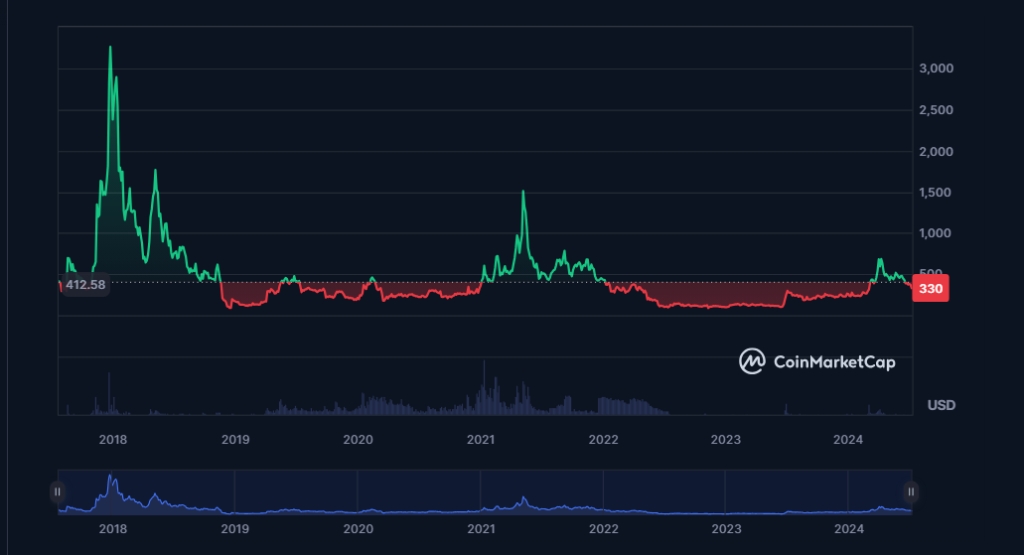Select 2022 on the main chart time axis

point(603,439)
